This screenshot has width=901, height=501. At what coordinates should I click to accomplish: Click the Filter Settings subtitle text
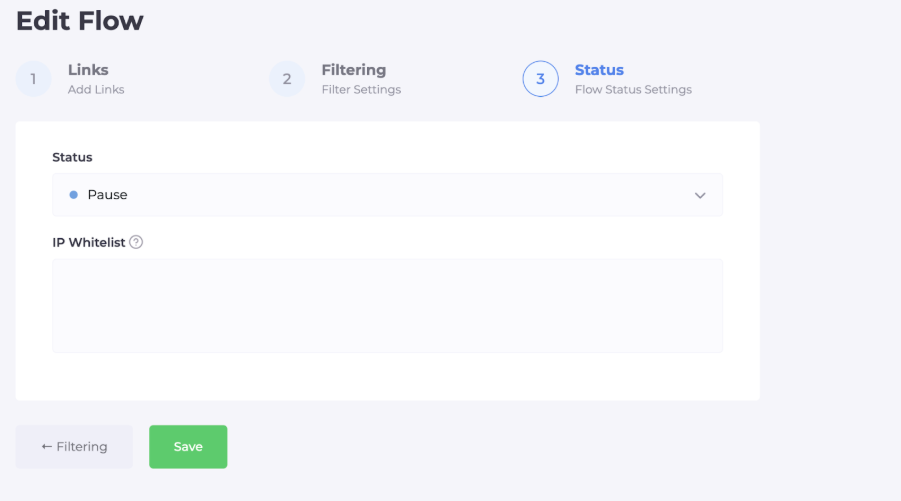click(361, 90)
